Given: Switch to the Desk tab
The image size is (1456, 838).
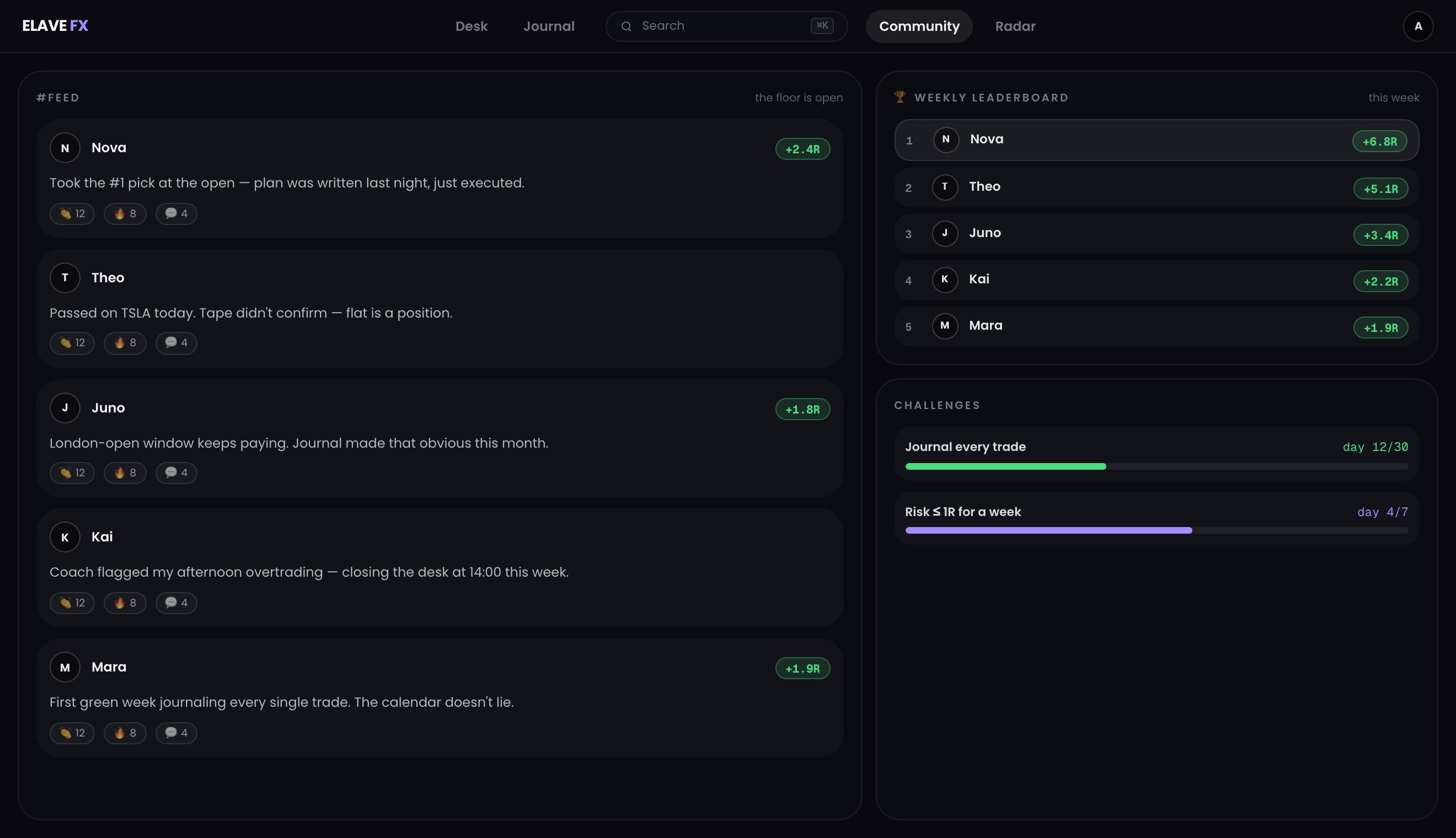Looking at the screenshot, I should 472,26.
